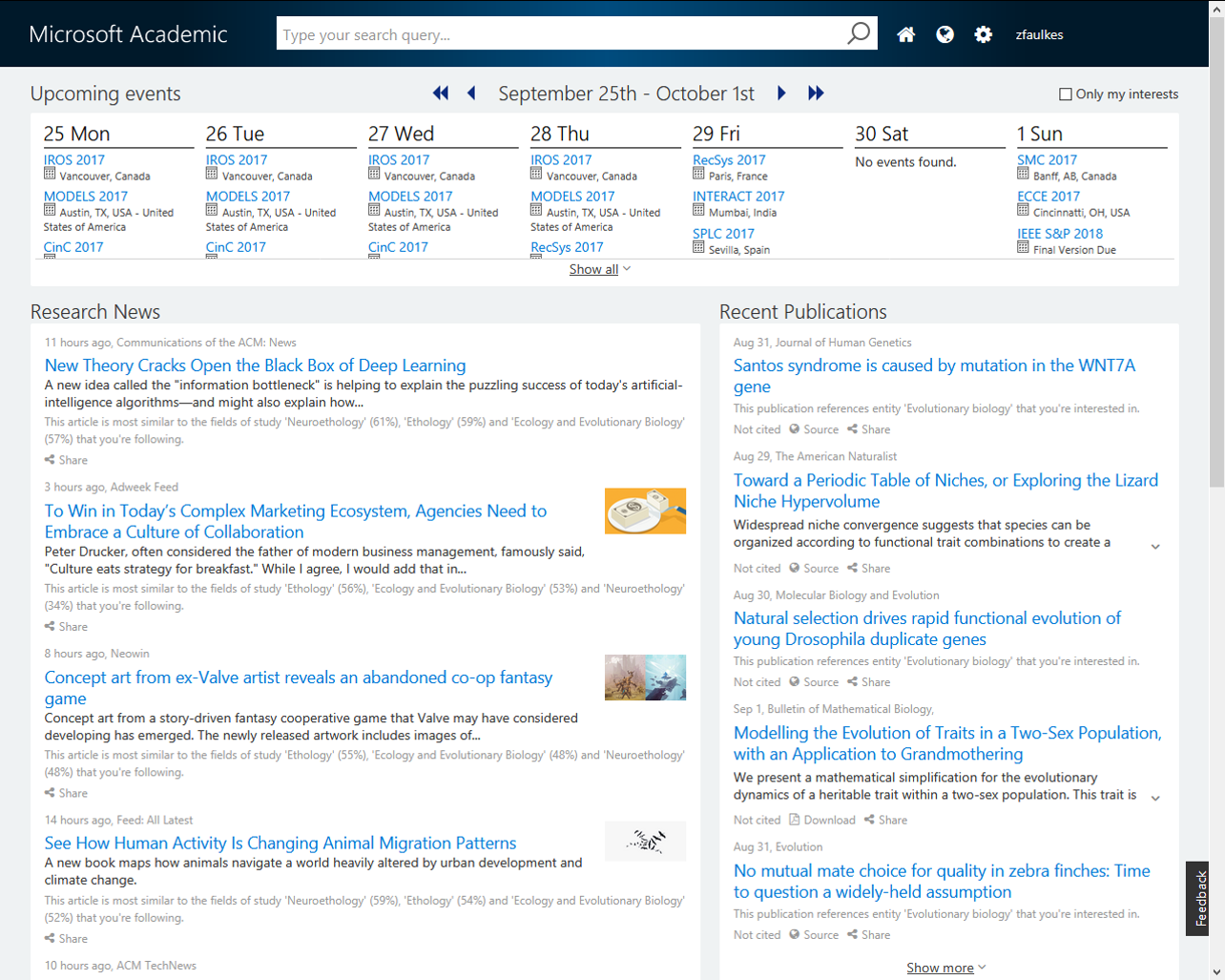Viewport: 1225px width, 980px height.
Task: Click calendar icon beside Sevilla, Spain
Action: pyautogui.click(x=698, y=247)
